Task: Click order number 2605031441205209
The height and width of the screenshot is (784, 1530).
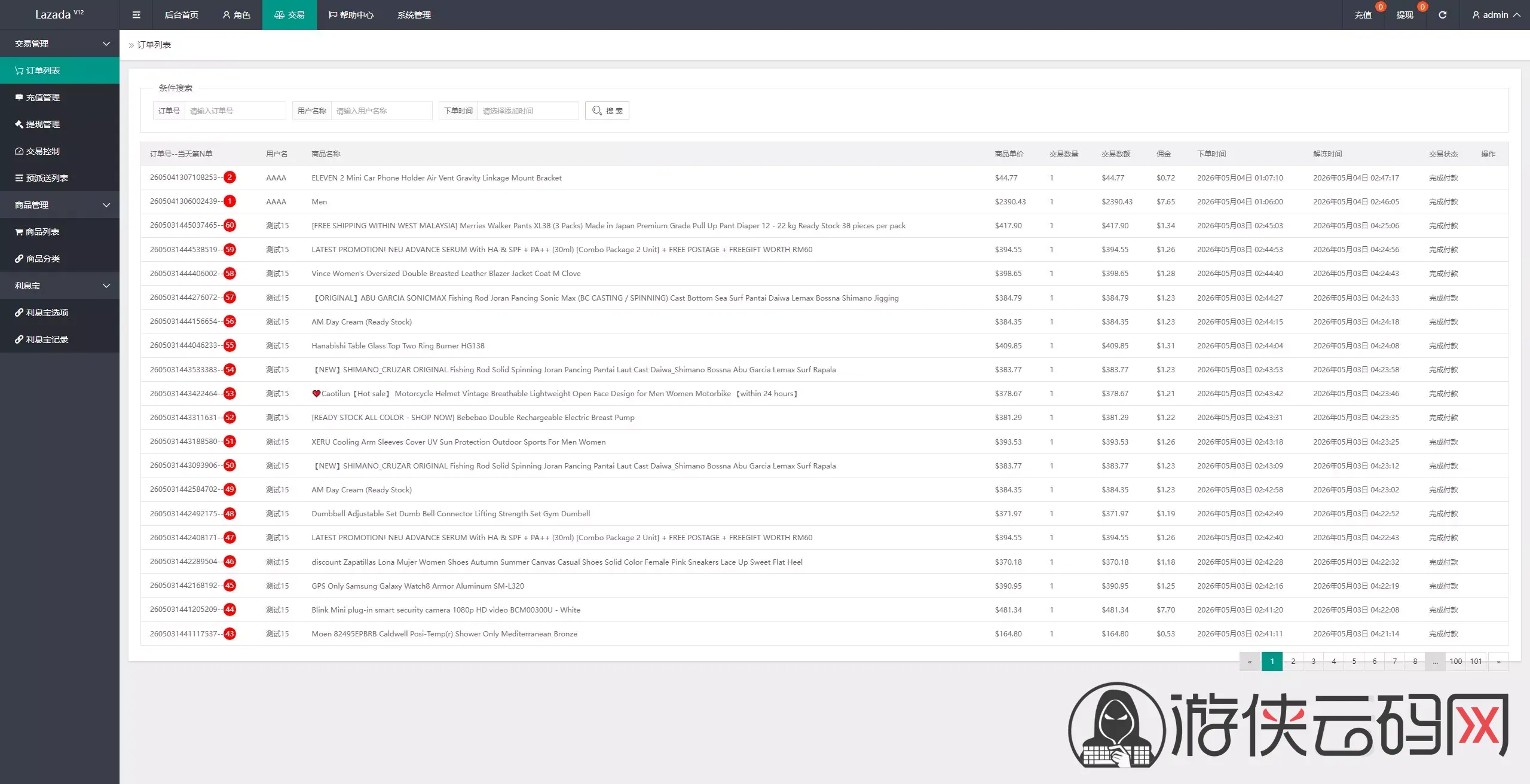Action: point(183,610)
